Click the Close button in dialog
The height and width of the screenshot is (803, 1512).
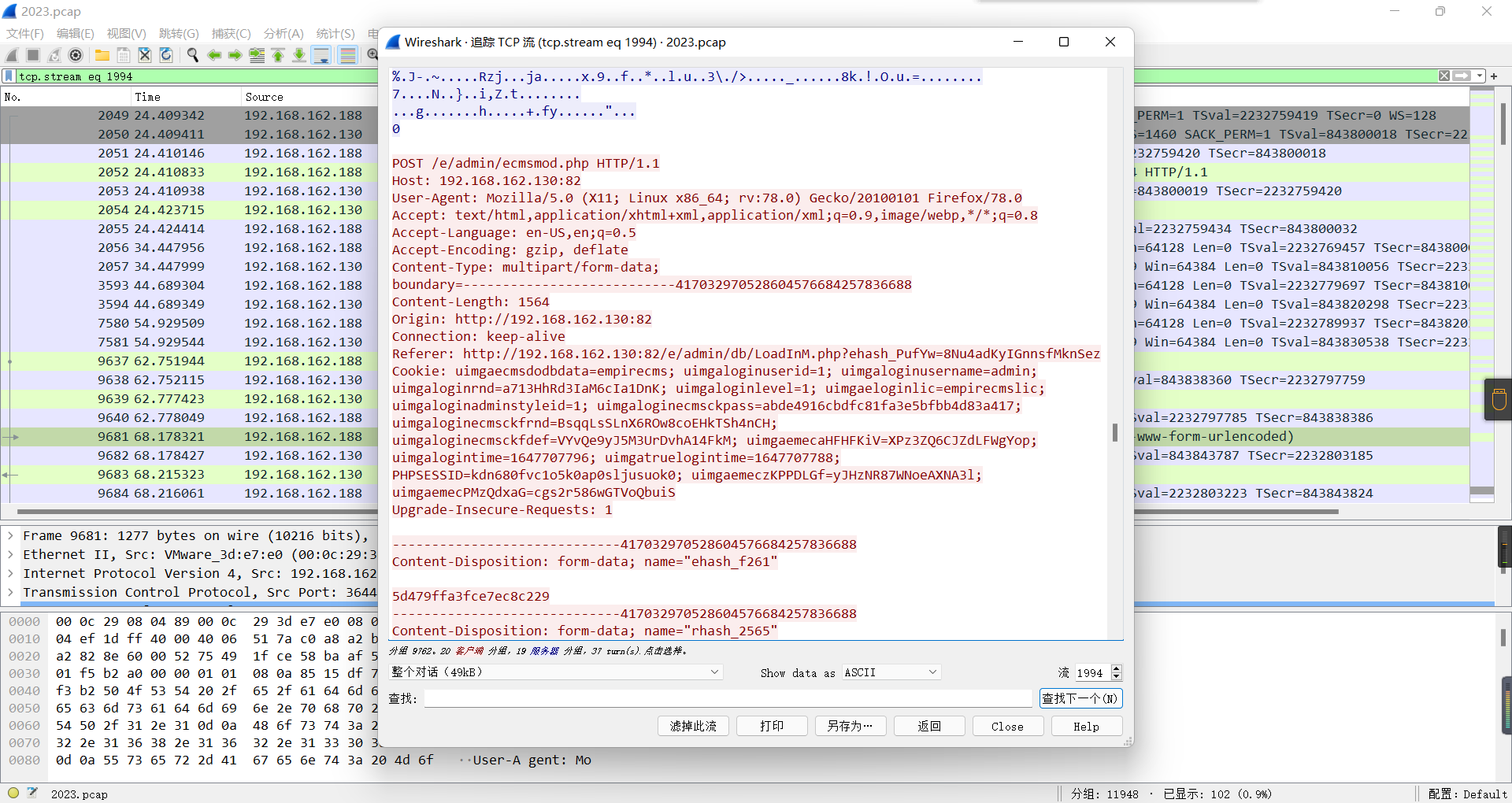pos(1008,726)
